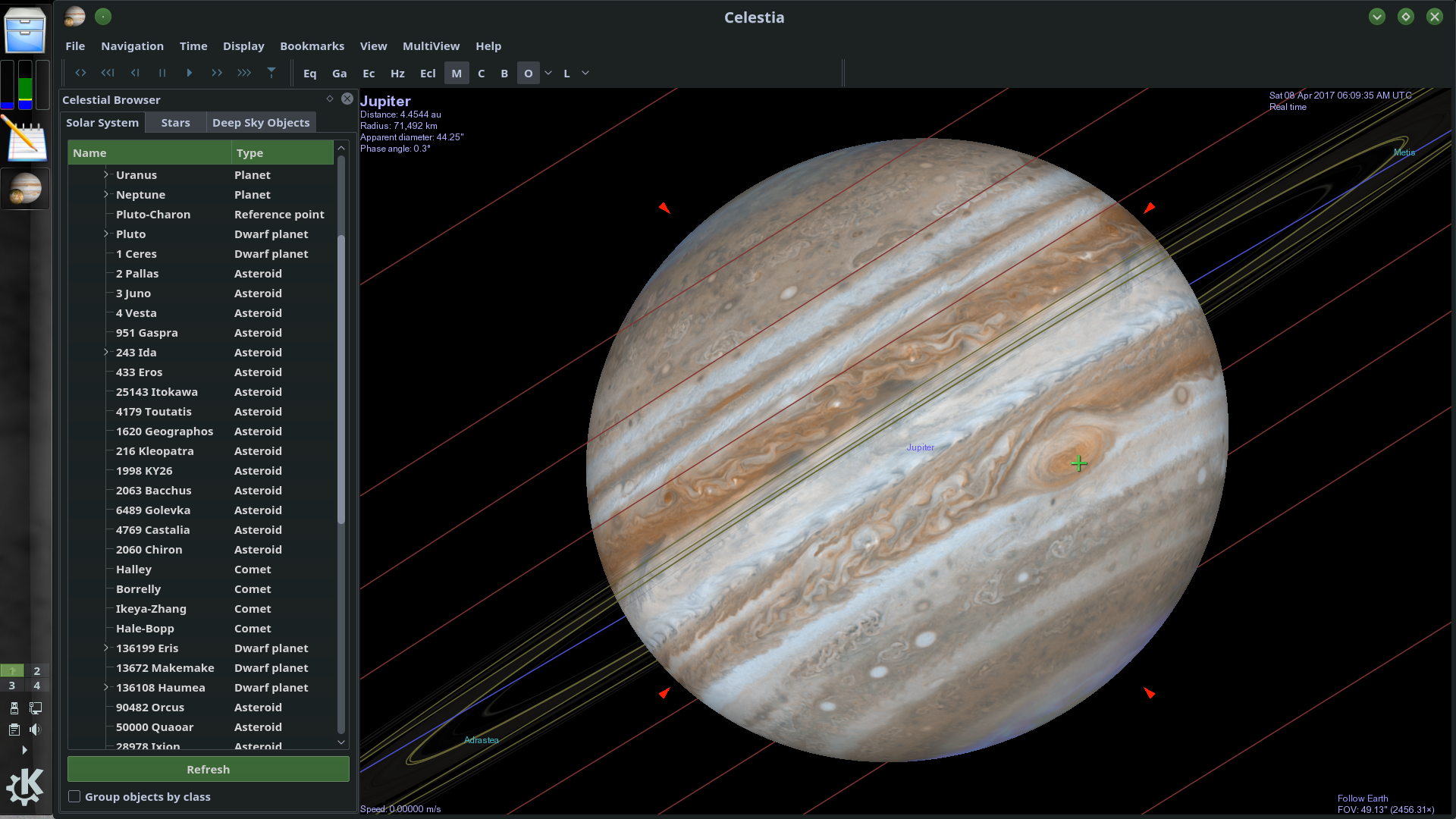
Task: Sort by the Type column header
Action: [x=282, y=153]
